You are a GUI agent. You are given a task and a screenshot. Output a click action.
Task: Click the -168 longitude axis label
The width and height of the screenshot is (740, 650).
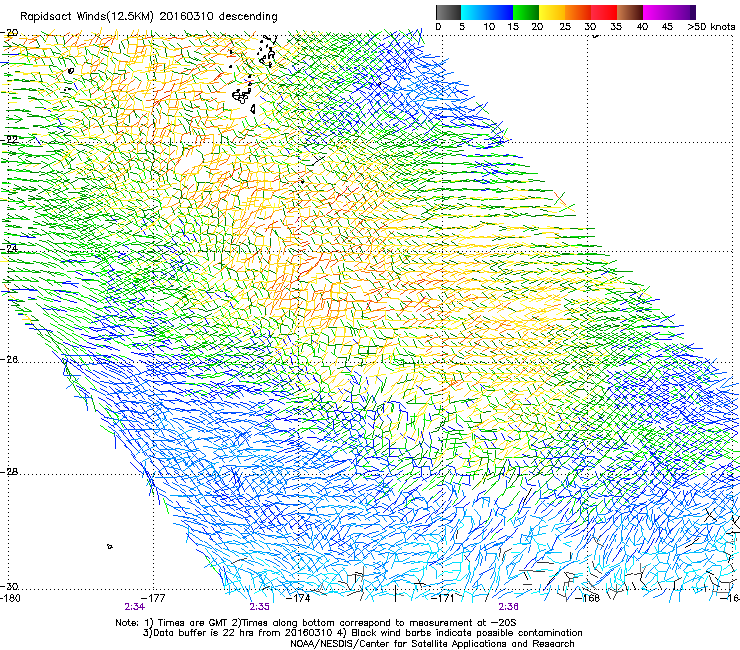588,598
